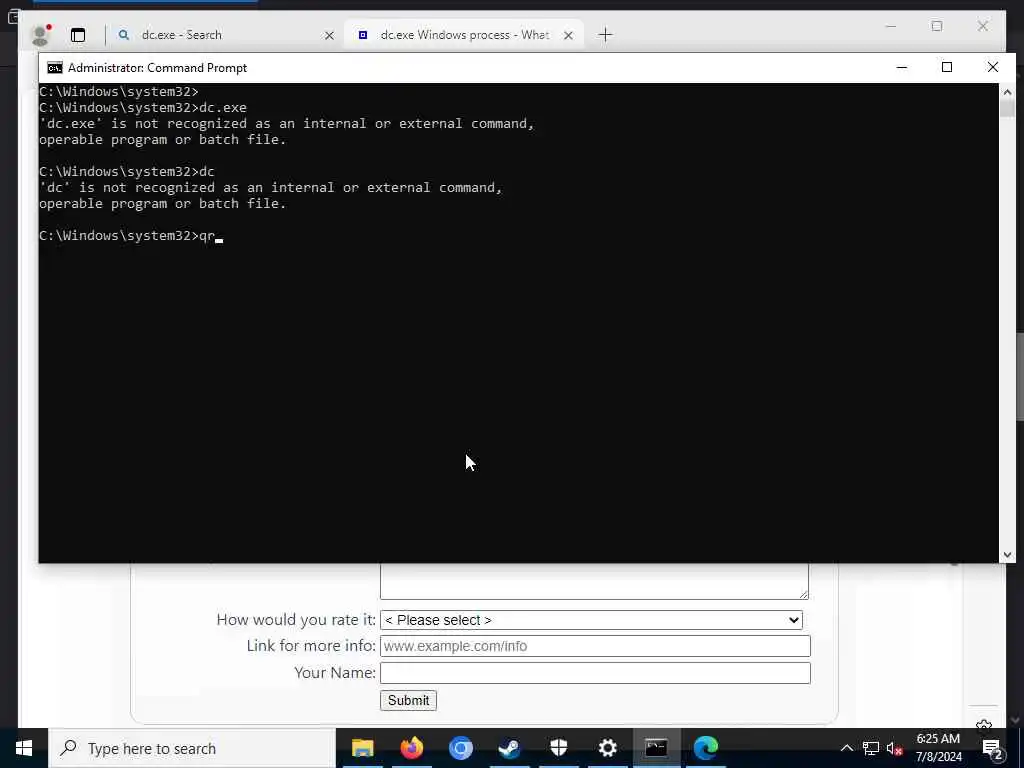This screenshot has width=1024, height=768.
Task: Open the Windows Start menu
Action: (x=24, y=748)
